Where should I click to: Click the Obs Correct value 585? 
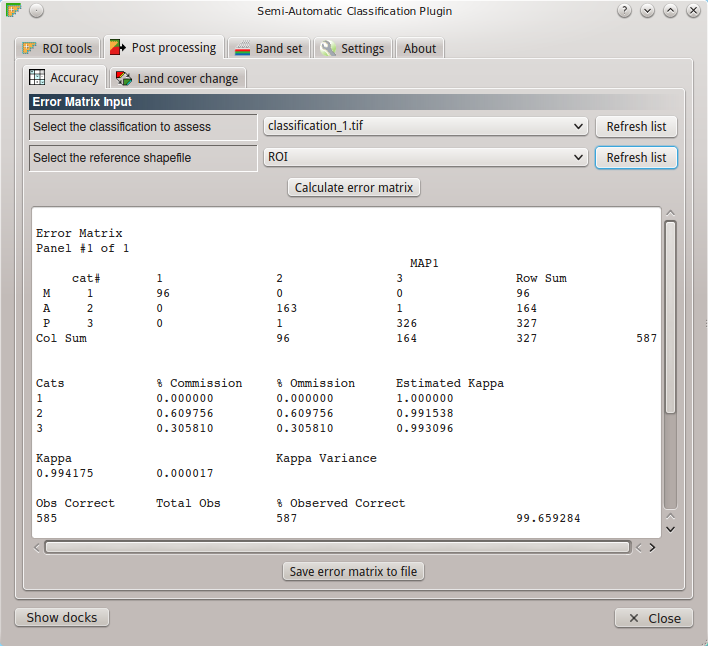point(47,518)
